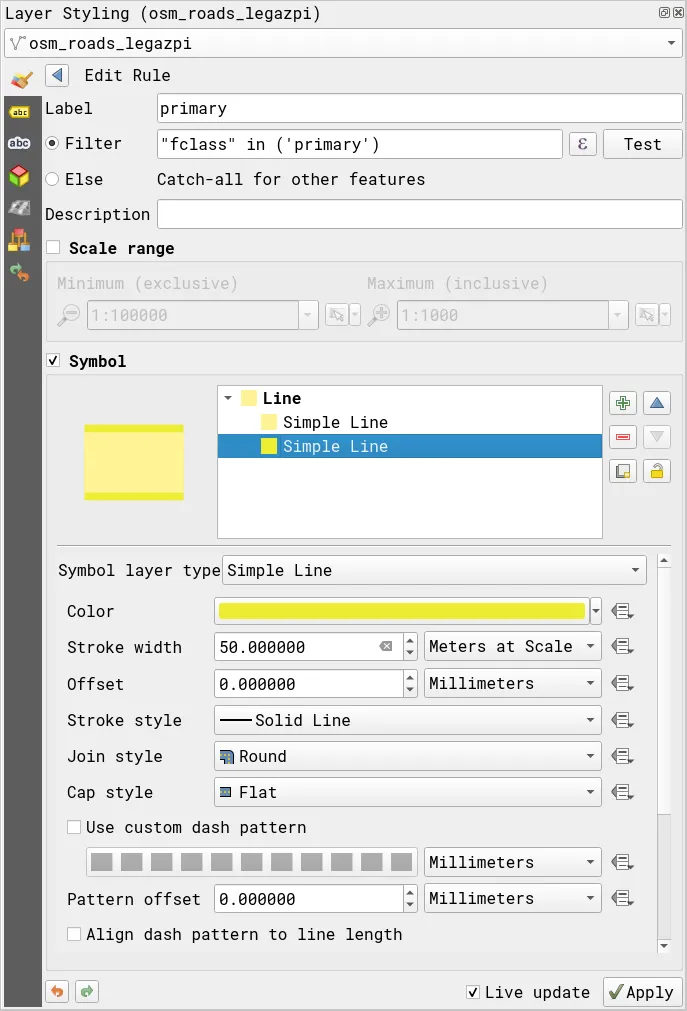Select the Else radio button
The image size is (687, 1011).
click(53, 179)
